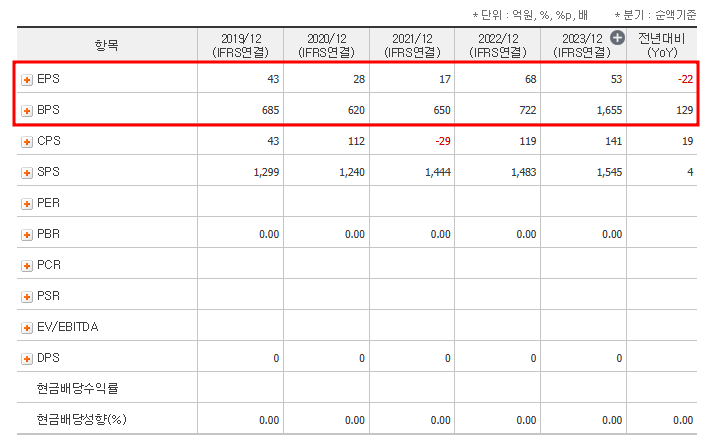The width and height of the screenshot is (705, 442).
Task: Expand the PSR row plus icon
Action: click(x=27, y=297)
